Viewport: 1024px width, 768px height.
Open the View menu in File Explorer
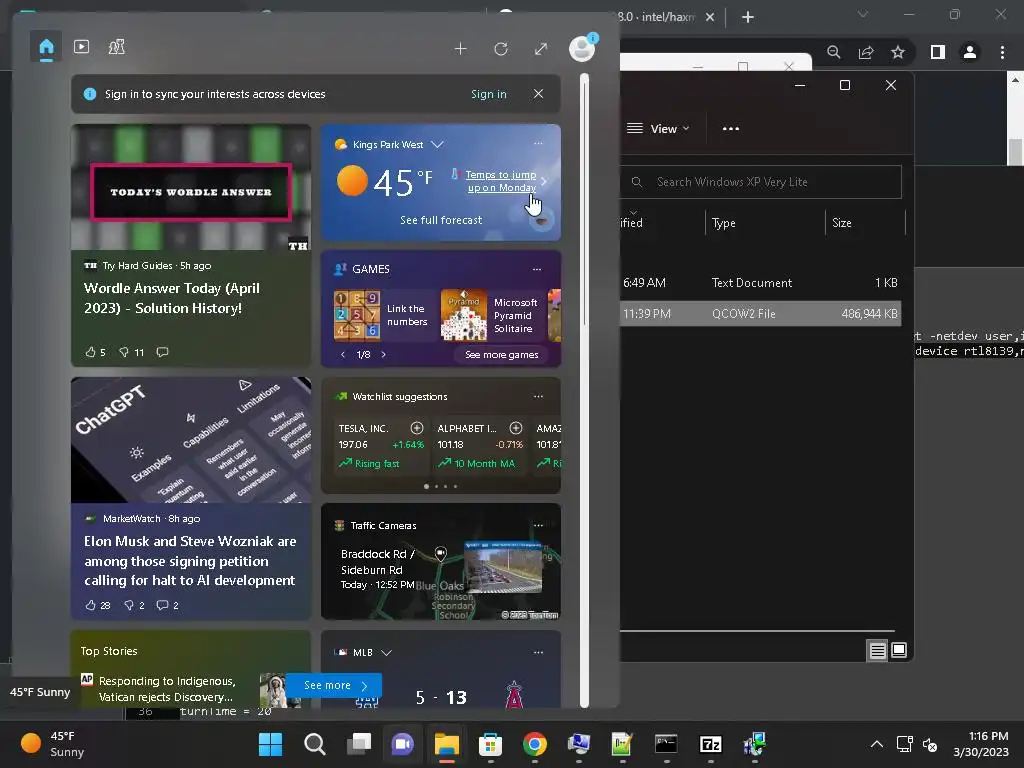pyautogui.click(x=658, y=129)
